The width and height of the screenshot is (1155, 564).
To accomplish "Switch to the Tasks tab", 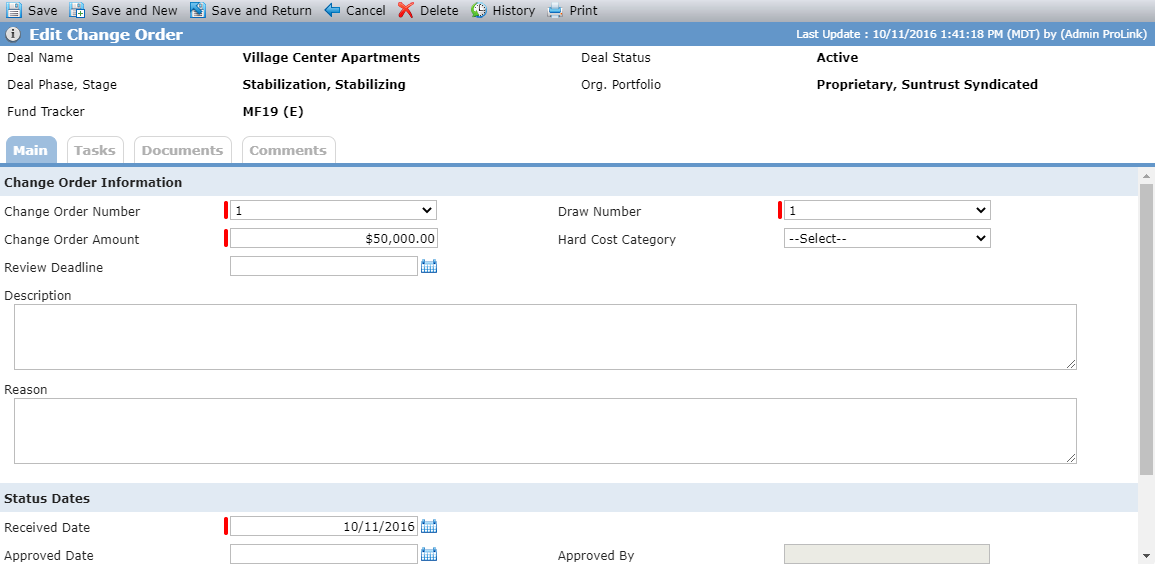I will (x=95, y=150).
